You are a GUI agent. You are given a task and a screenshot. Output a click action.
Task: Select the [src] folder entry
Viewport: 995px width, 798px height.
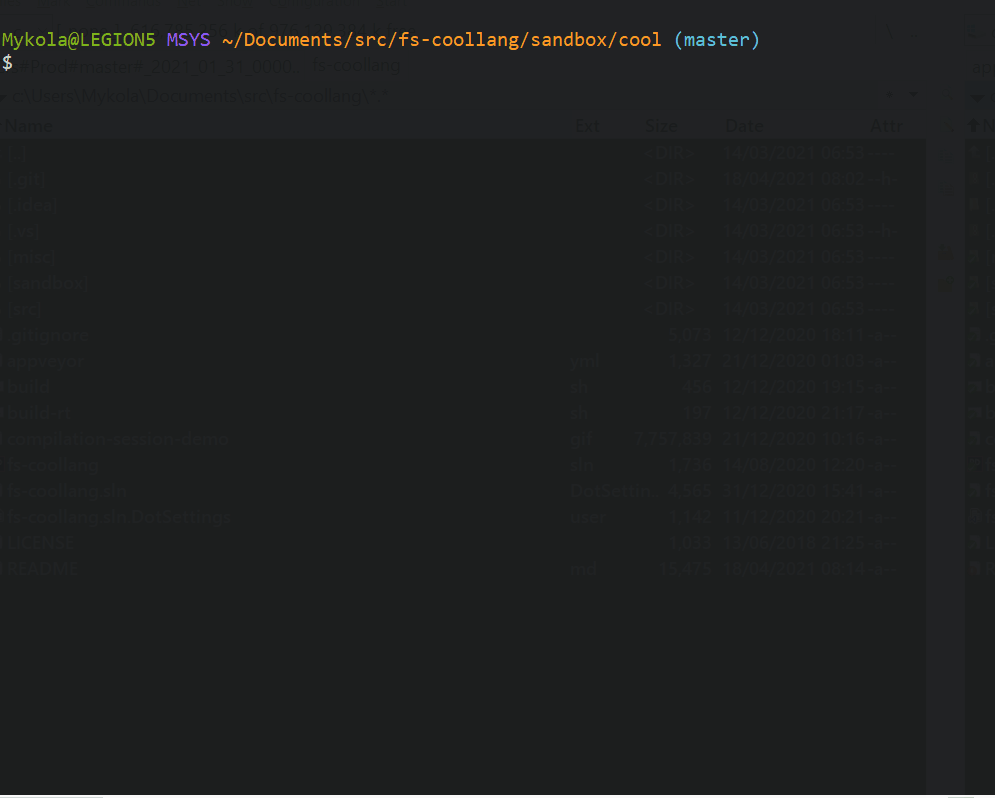(25, 309)
